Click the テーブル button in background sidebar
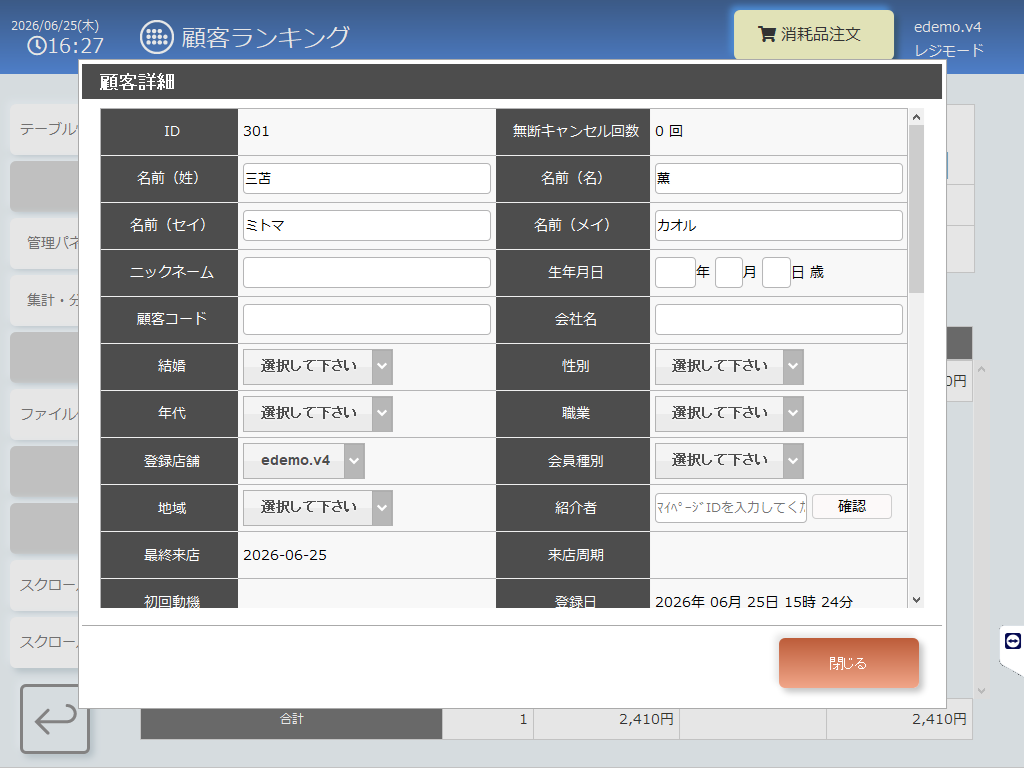Image resolution: width=1024 pixels, height=768 pixels. coord(46,129)
